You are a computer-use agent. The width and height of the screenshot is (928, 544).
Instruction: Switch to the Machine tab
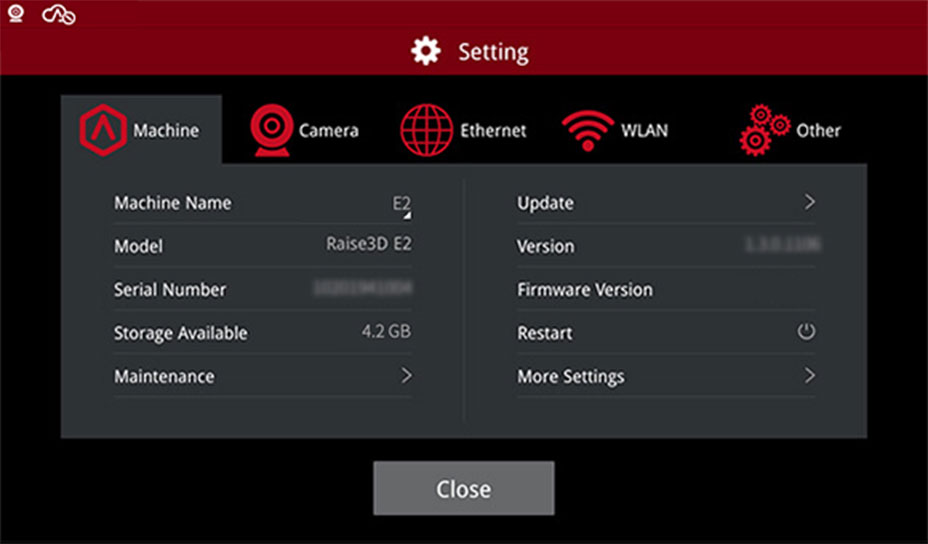coord(141,130)
